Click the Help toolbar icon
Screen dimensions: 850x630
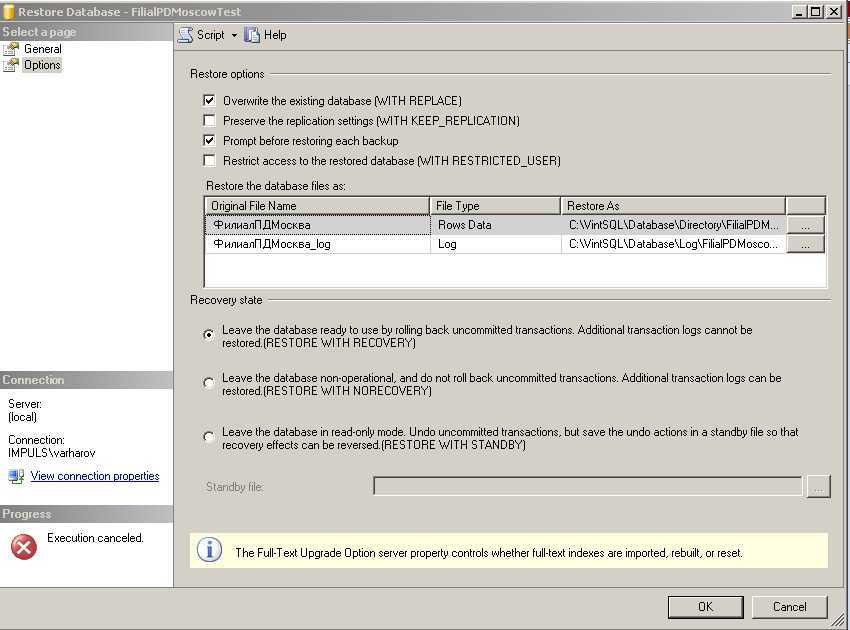pyautogui.click(x=252, y=35)
